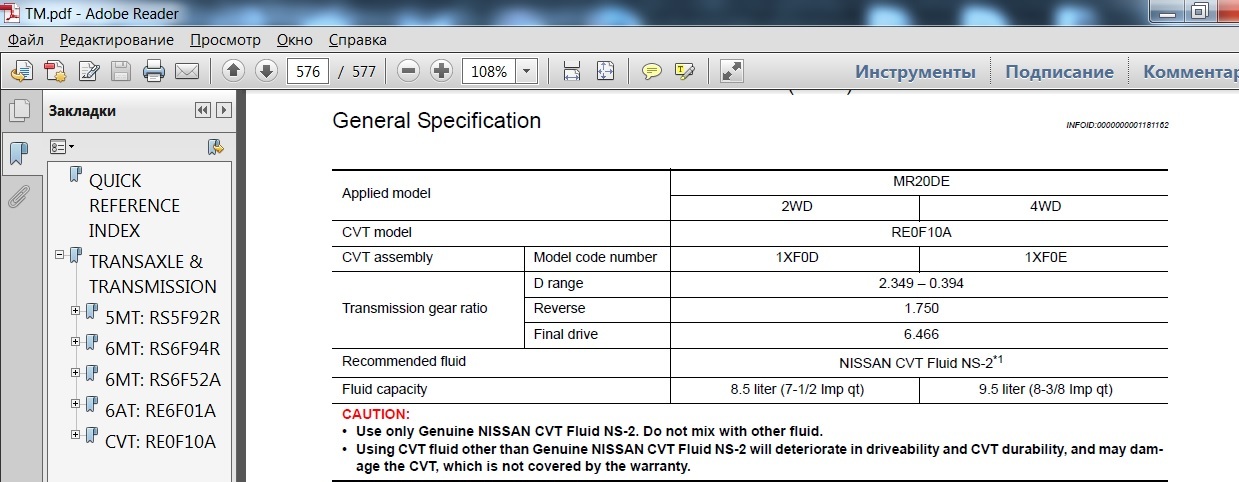Add a sticky note comment

point(652,71)
